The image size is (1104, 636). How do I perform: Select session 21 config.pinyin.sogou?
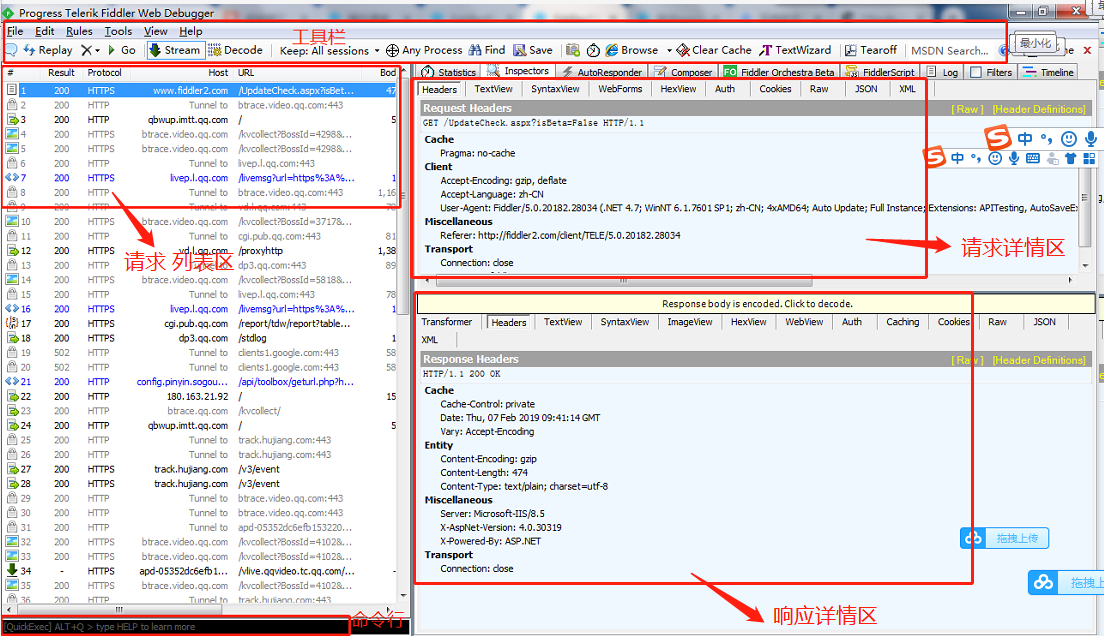coord(201,382)
